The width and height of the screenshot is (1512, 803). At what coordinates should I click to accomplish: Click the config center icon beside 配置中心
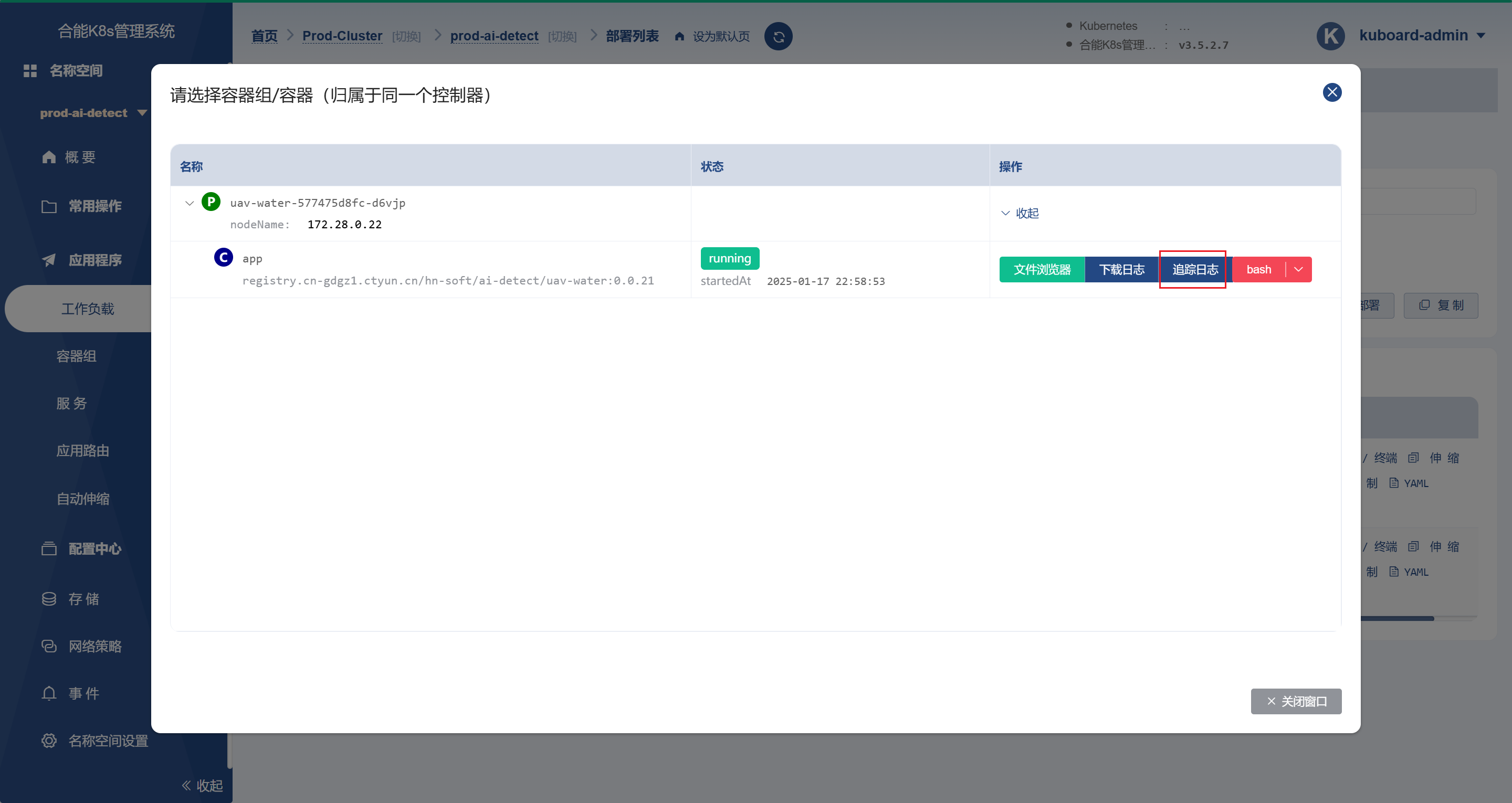click(x=49, y=548)
